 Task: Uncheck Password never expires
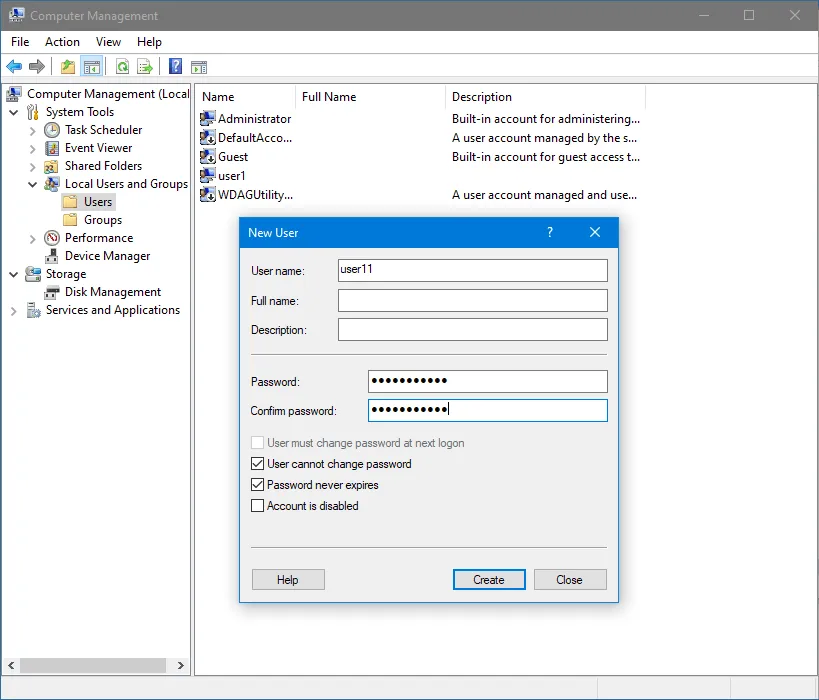pyautogui.click(x=258, y=485)
